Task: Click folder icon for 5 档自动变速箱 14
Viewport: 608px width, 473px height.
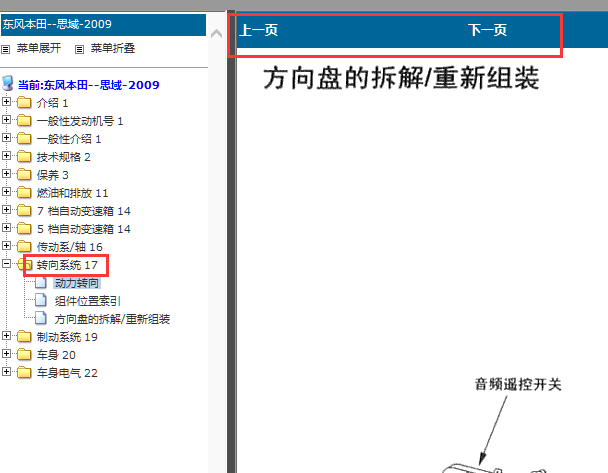Action: pos(24,229)
